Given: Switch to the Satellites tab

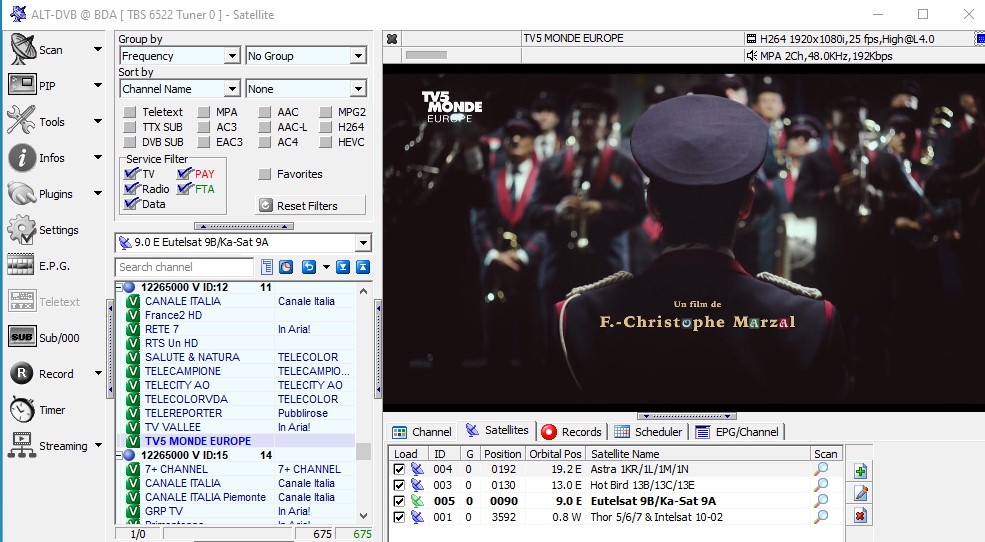Looking at the screenshot, I should [x=497, y=430].
